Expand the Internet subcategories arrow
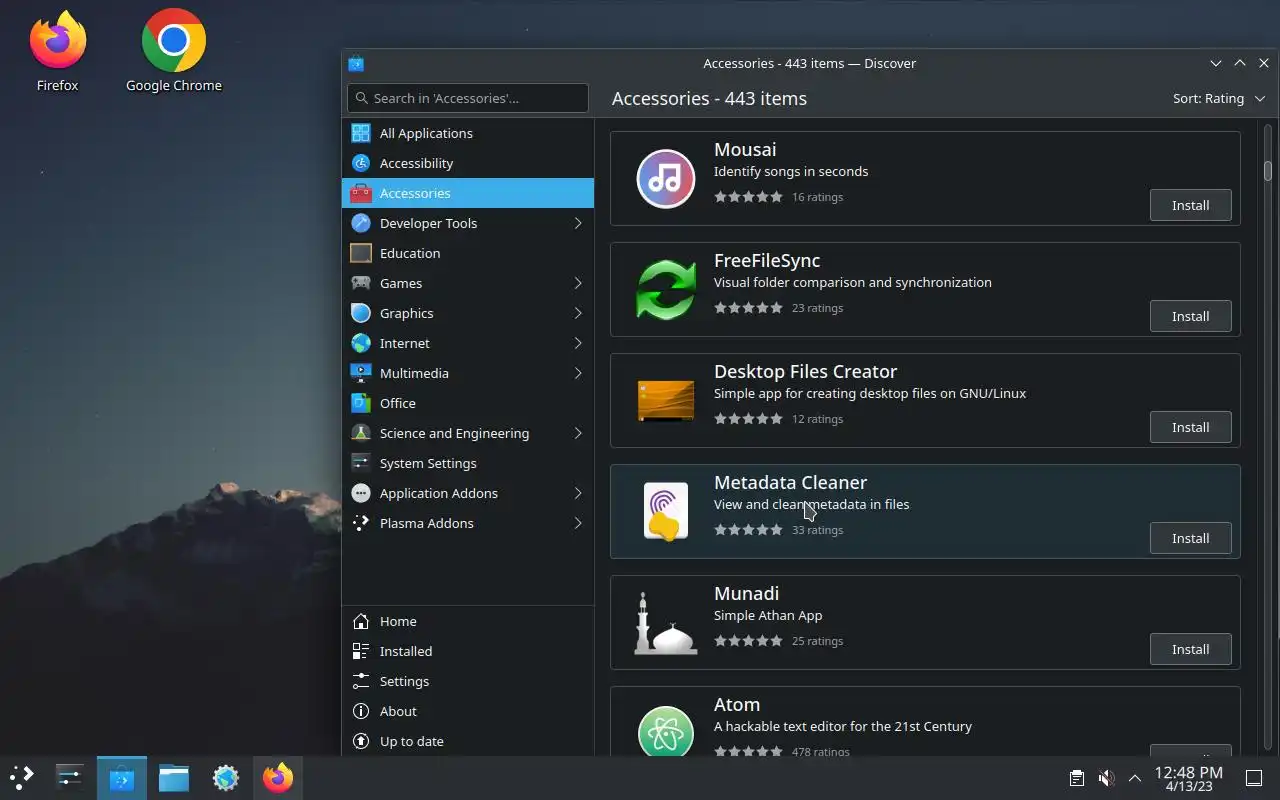1280x800 pixels. click(578, 343)
